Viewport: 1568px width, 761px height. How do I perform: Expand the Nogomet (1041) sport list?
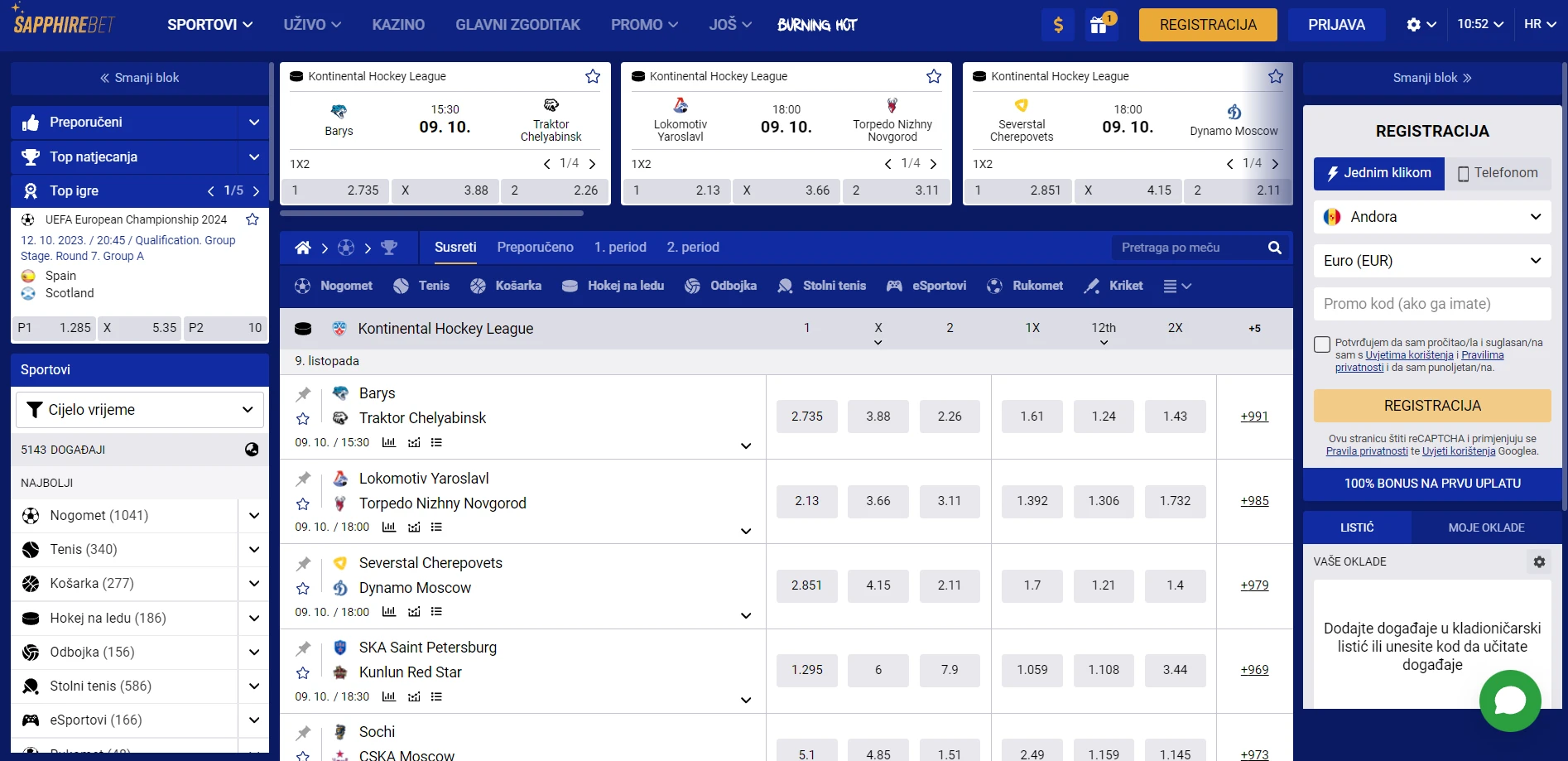(254, 516)
